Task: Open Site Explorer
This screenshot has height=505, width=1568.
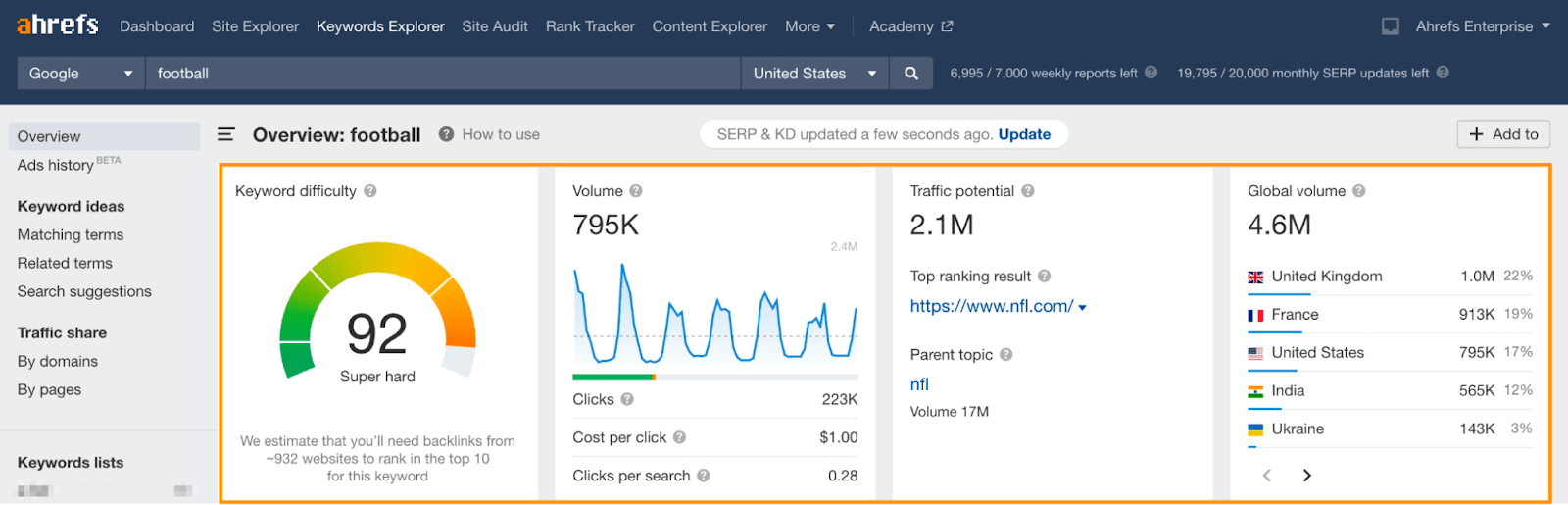Action: point(255,26)
